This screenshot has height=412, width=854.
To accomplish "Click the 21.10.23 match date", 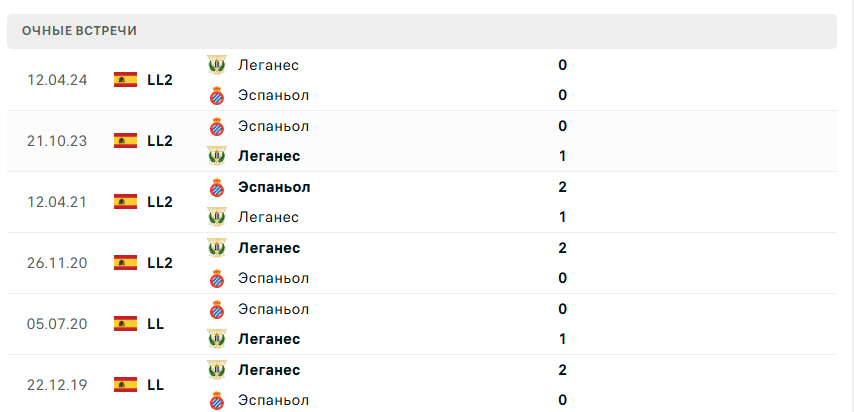I will coord(57,141).
